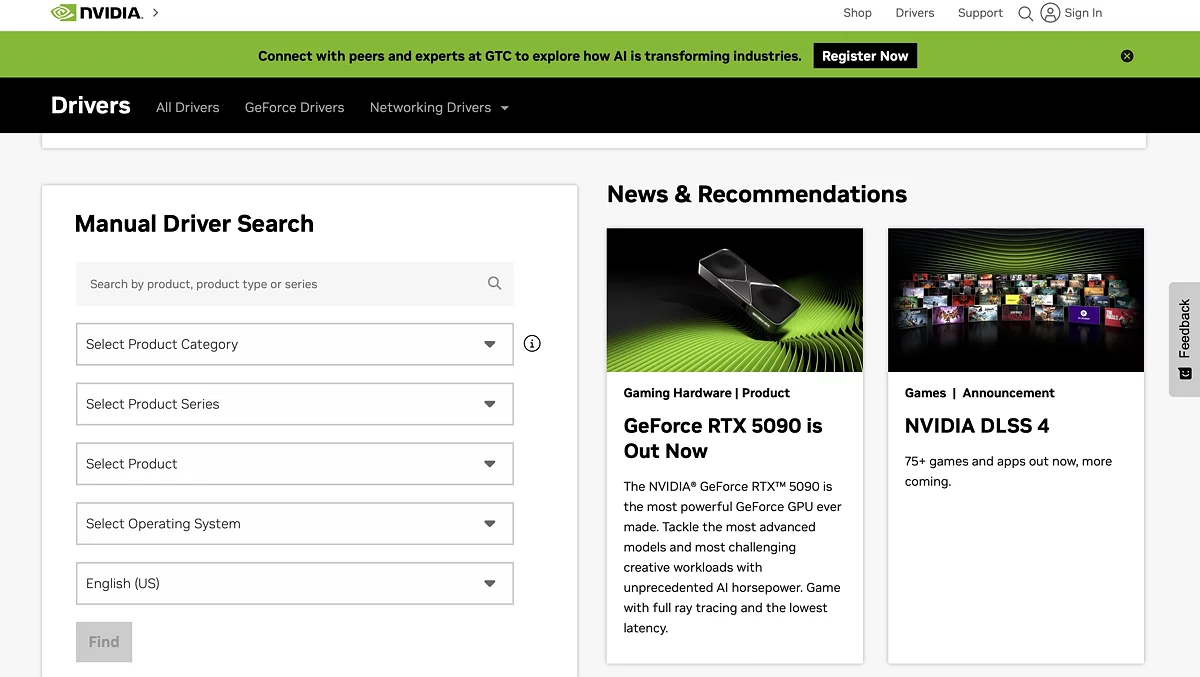Click the 75+ games and apps description text

1008,471
